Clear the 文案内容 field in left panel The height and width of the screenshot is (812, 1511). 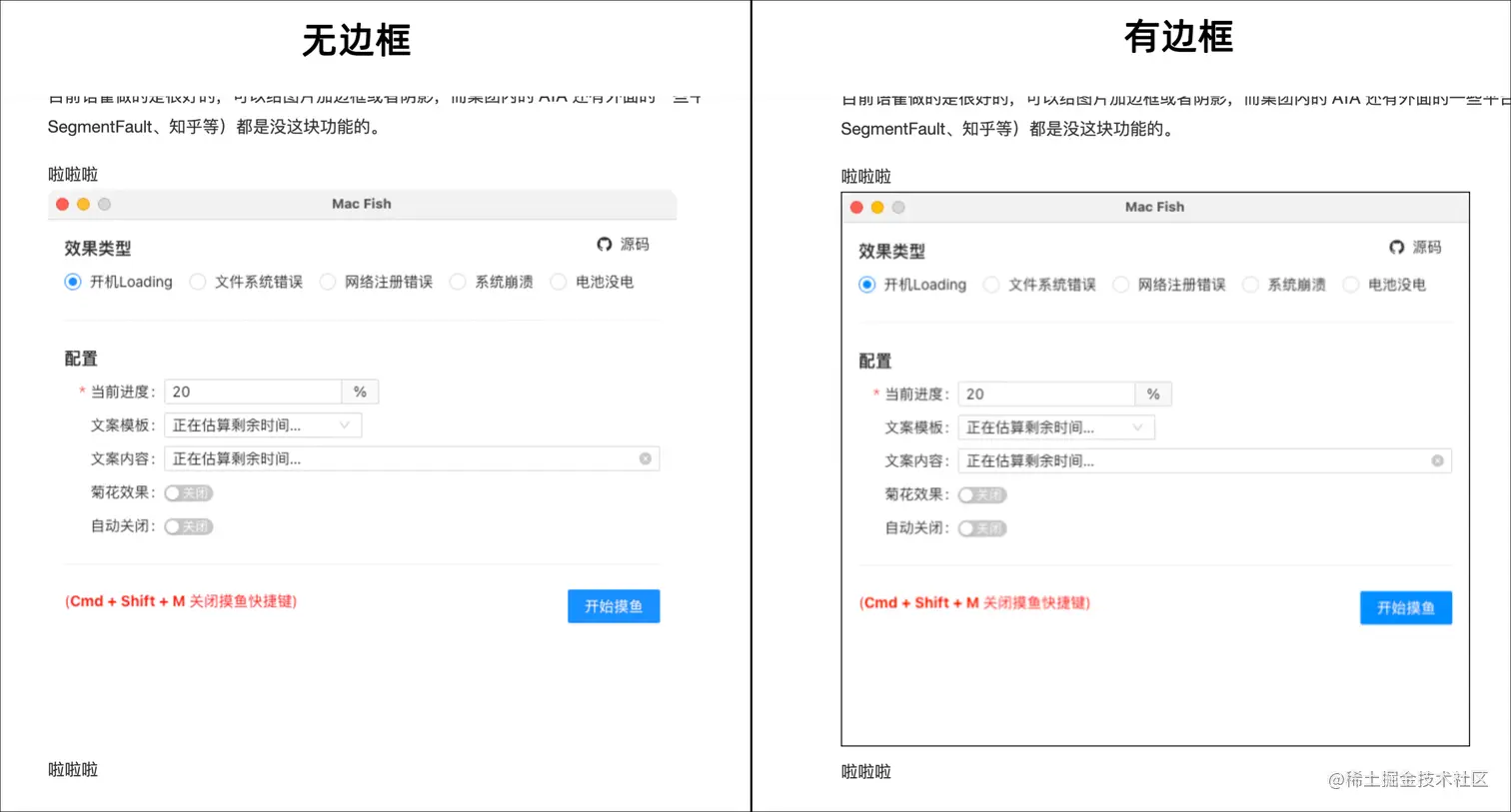(646, 459)
